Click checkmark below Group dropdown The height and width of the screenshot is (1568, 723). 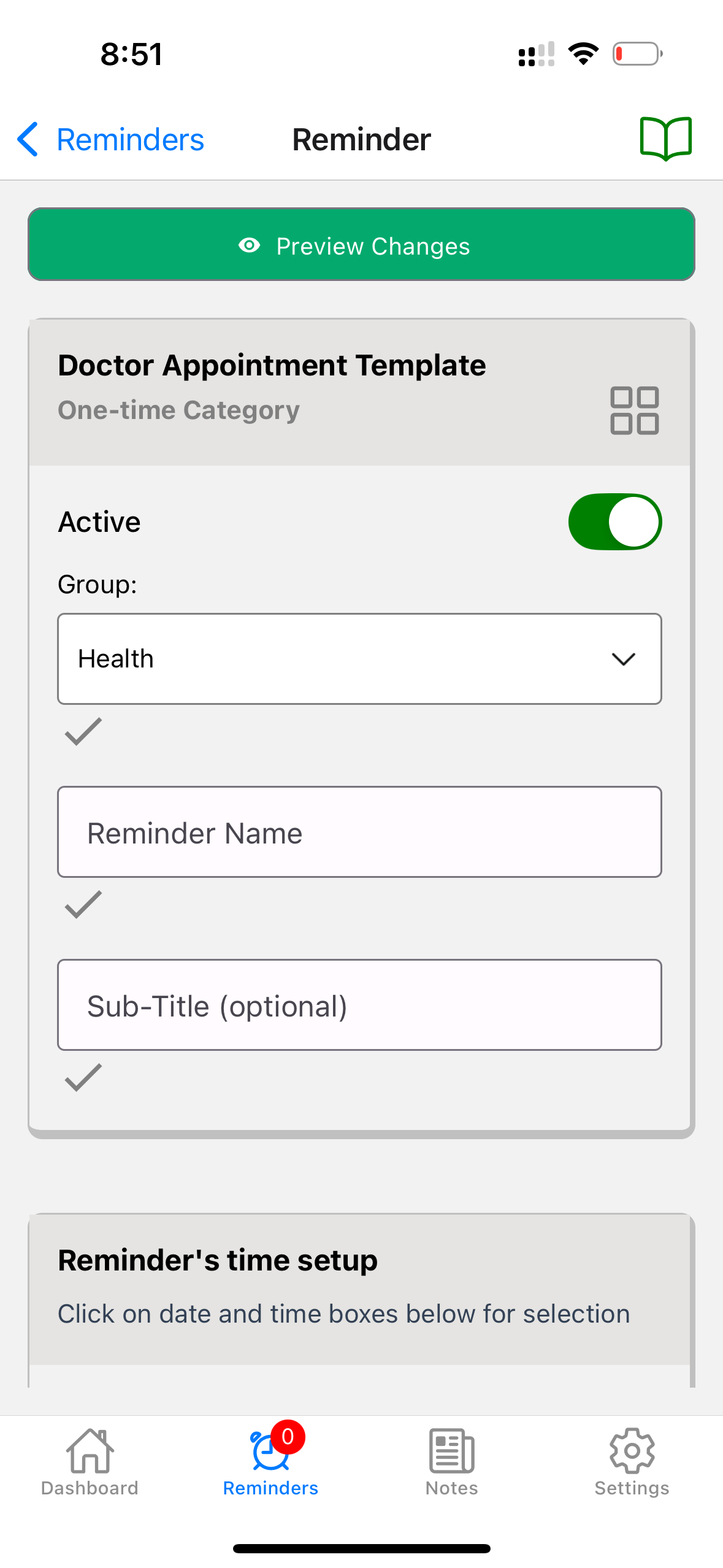point(83,731)
